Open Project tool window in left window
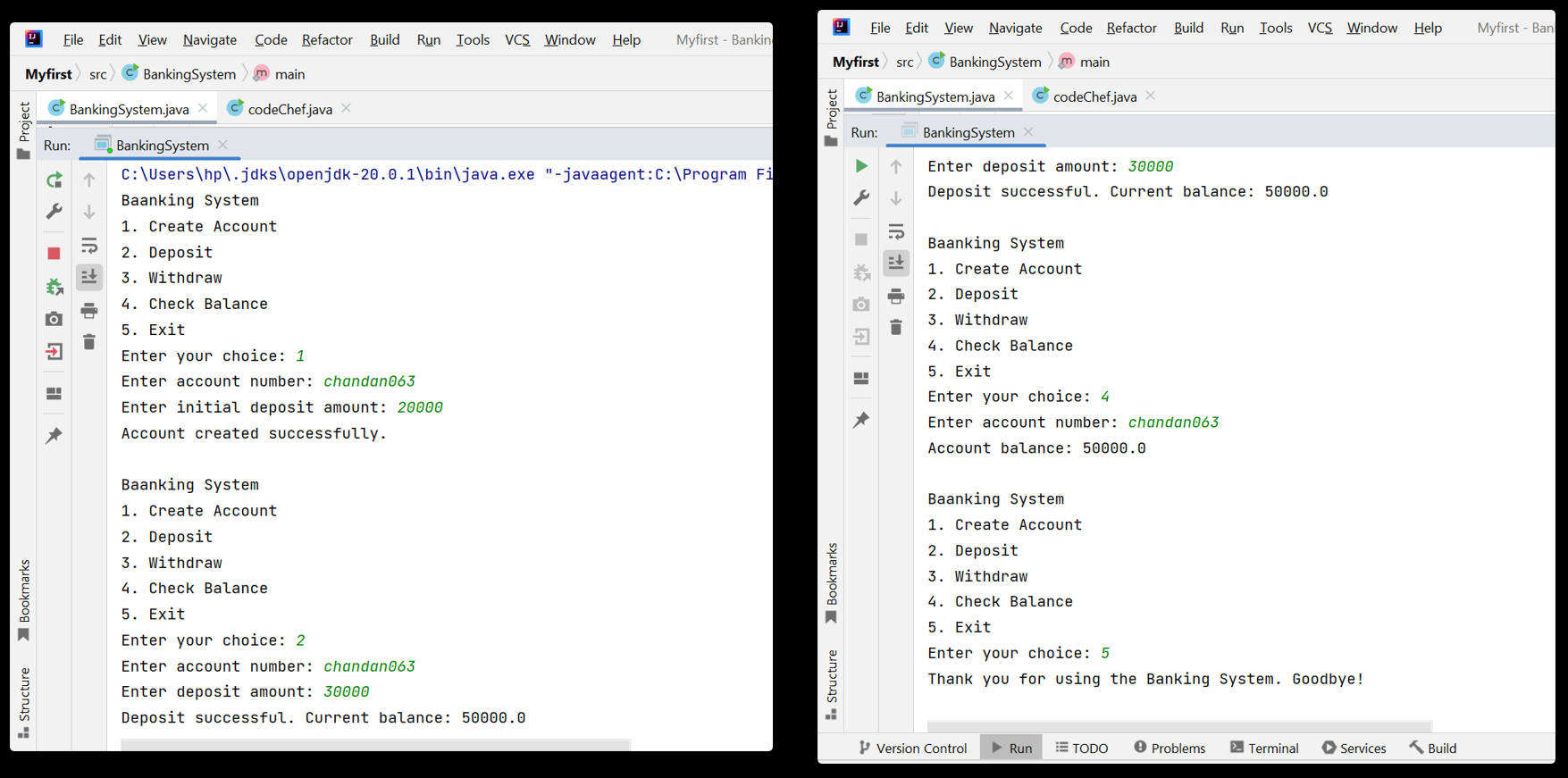The image size is (1568, 778). point(24,130)
